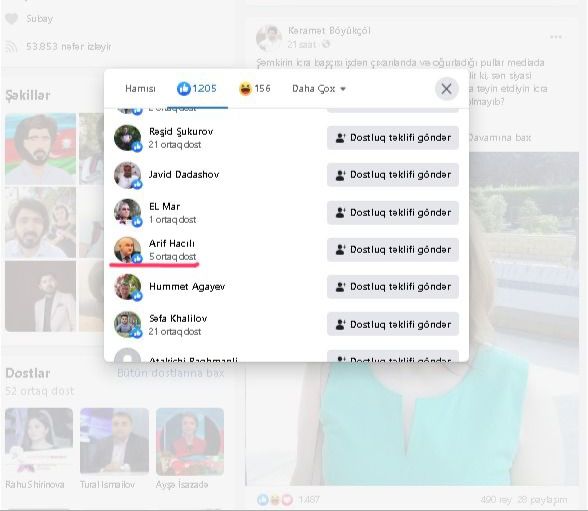Viewport: 588px width, 511px height.
Task: Click '1 ortaq dost' under EL Mar
Action: (x=172, y=219)
